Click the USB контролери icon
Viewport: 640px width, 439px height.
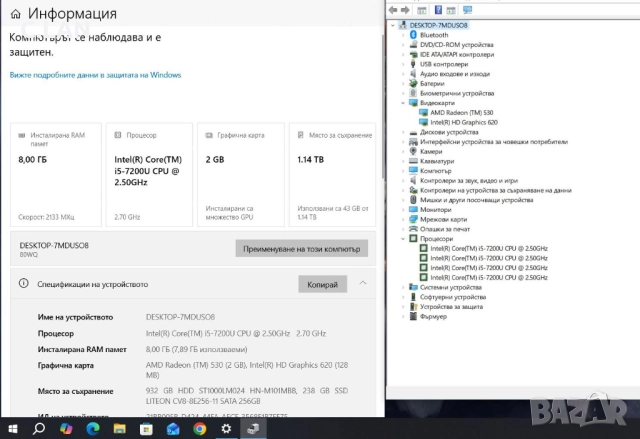pos(413,64)
